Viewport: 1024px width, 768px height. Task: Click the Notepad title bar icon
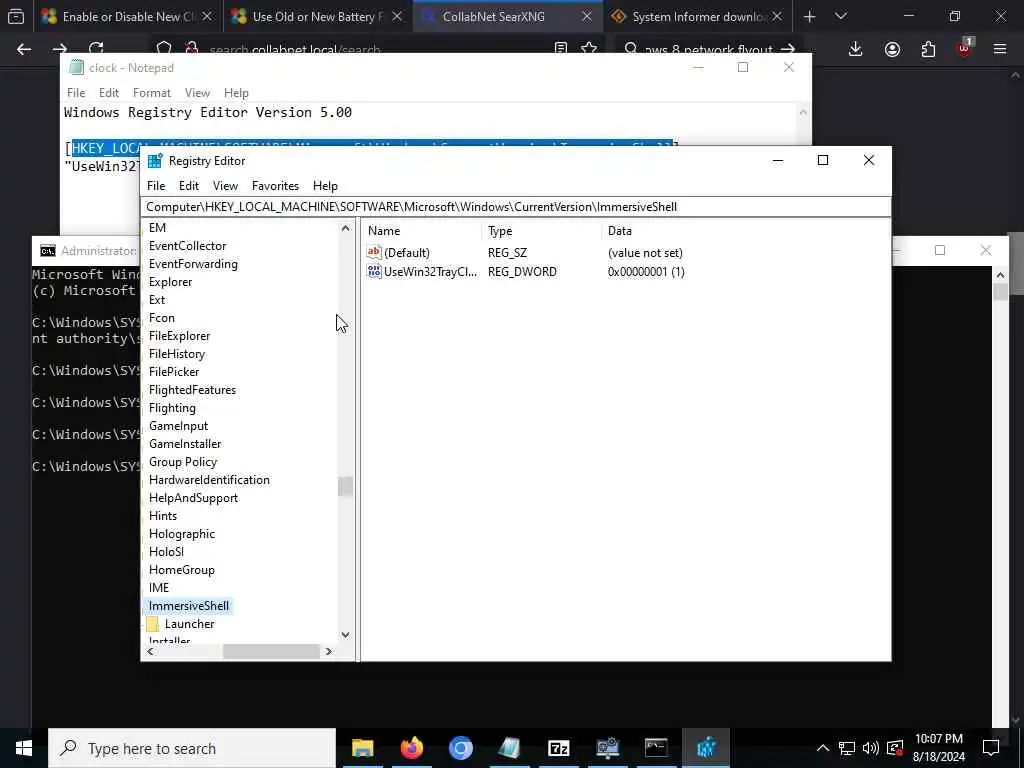77,67
